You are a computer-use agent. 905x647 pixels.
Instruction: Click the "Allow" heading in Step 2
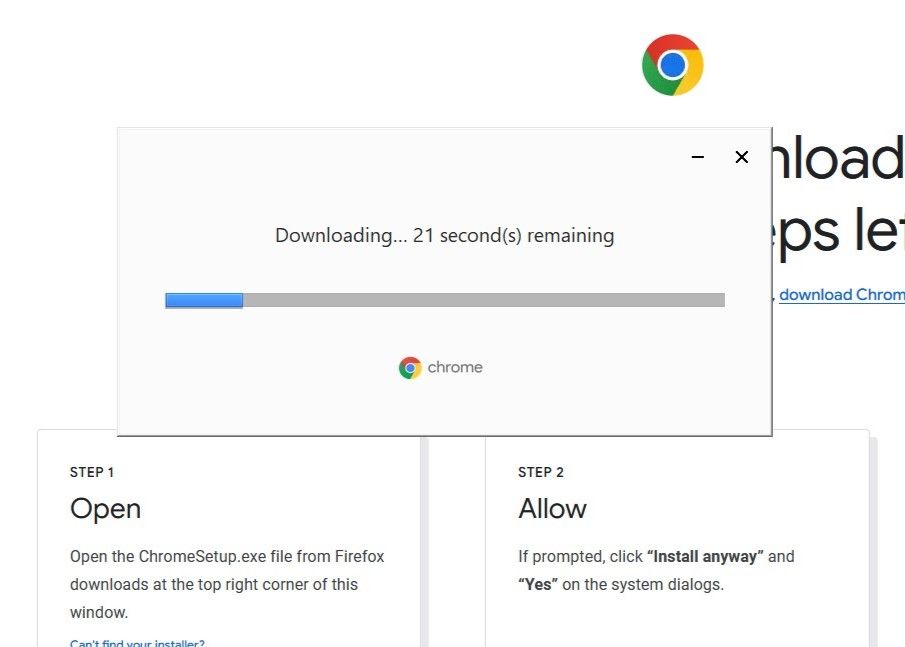(551, 509)
